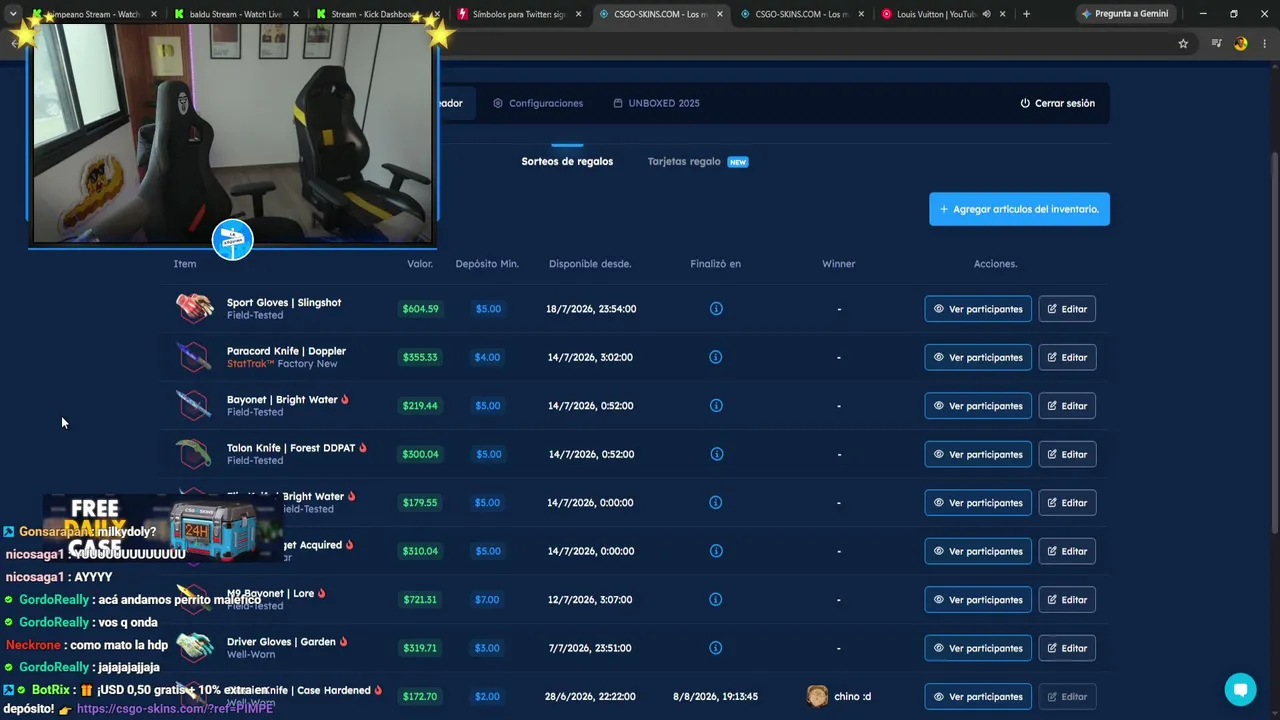Click fire icon next to Driver Gloves Garden
The width and height of the screenshot is (1280, 720).
pos(343,641)
